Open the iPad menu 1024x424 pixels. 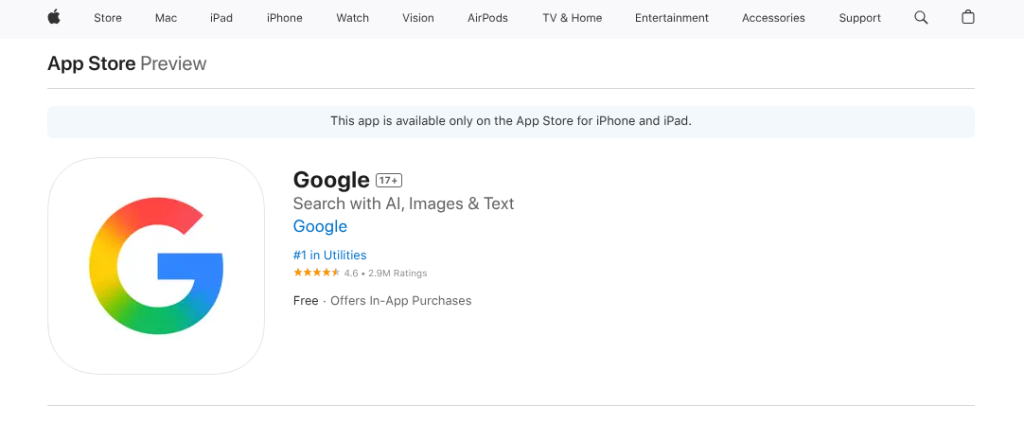click(221, 18)
